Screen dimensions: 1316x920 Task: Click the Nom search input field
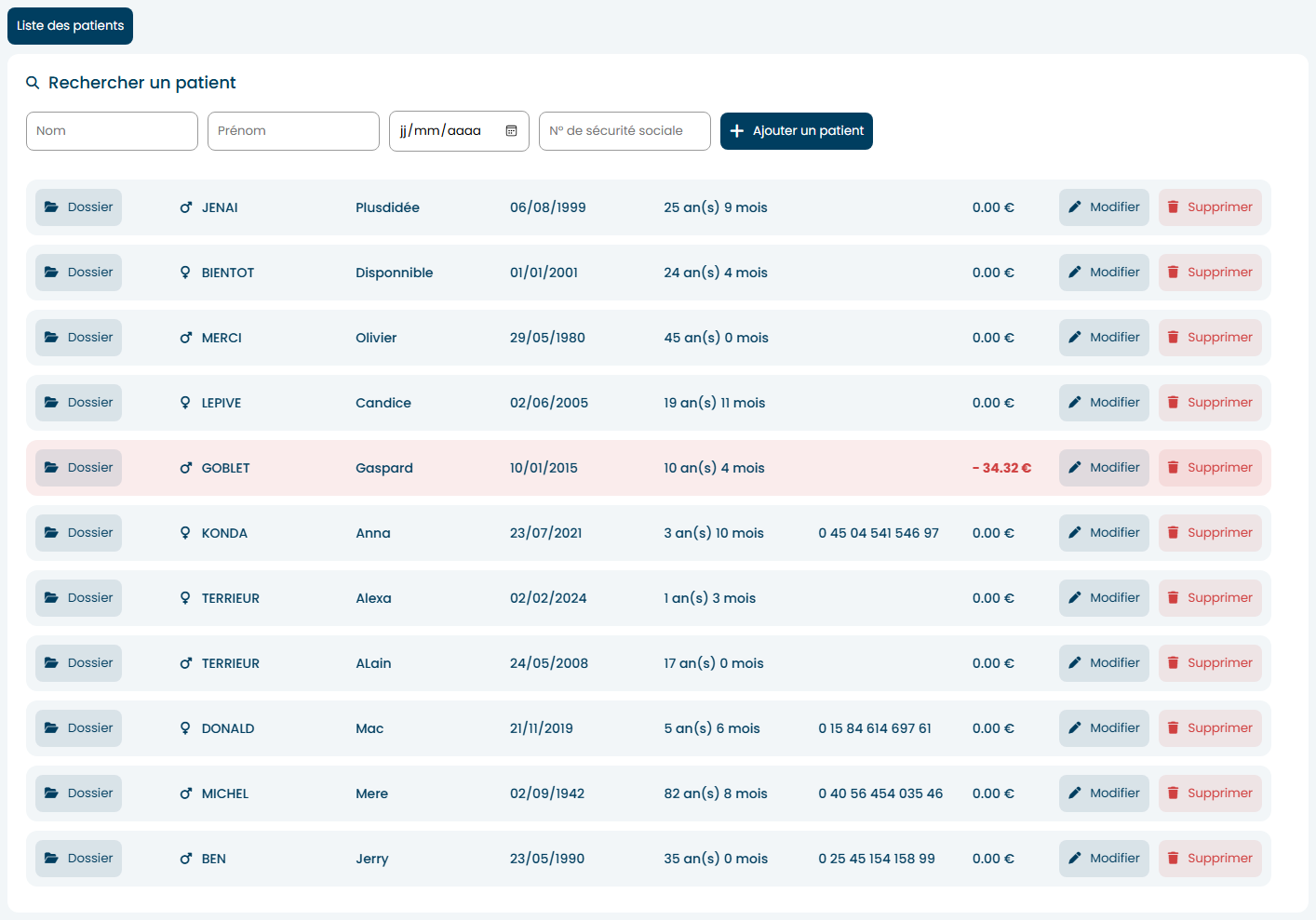click(112, 131)
